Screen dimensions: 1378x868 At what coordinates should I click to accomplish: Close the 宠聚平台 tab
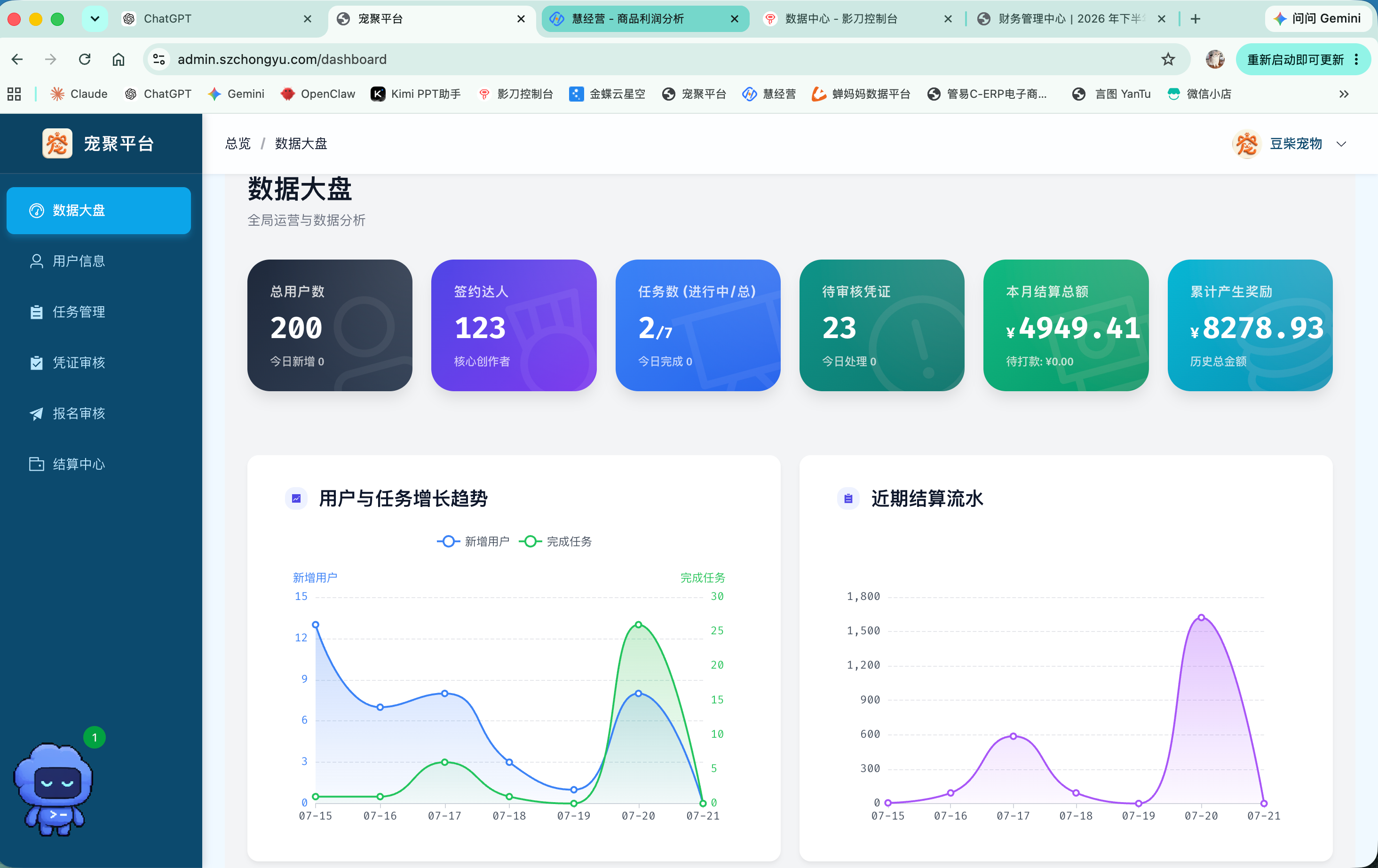[521, 19]
